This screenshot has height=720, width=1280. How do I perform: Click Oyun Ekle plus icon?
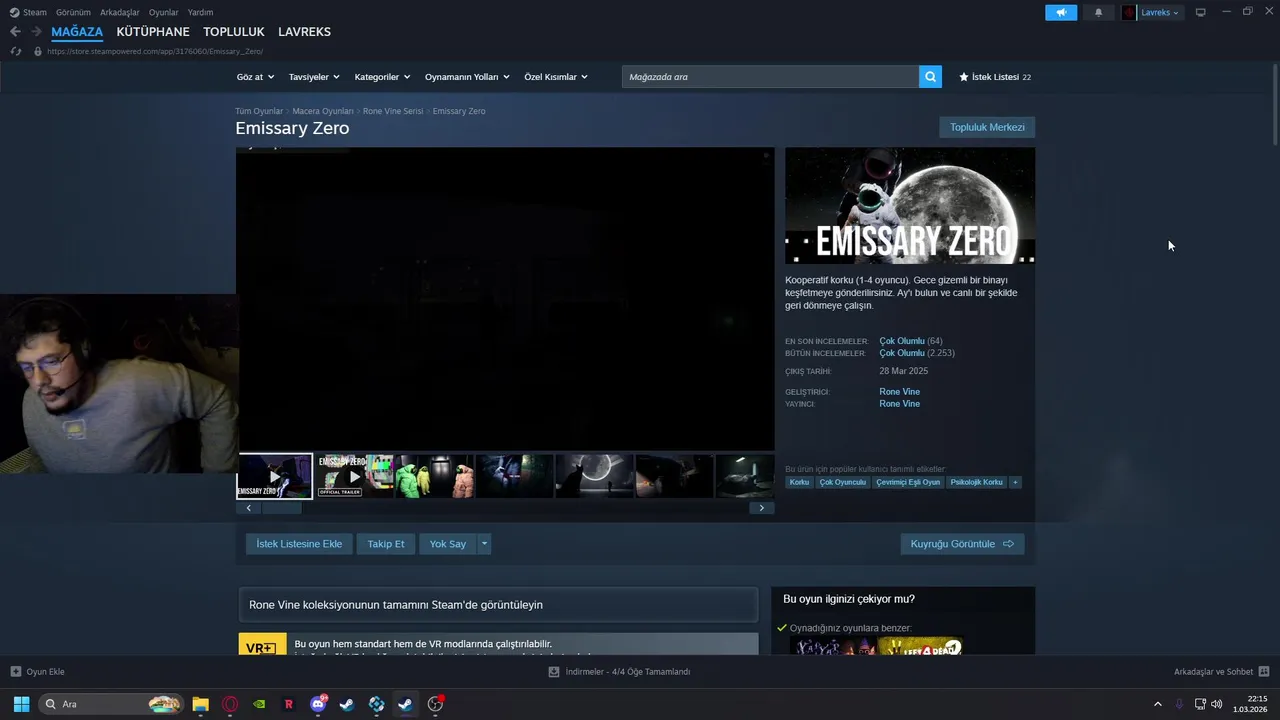pos(16,672)
